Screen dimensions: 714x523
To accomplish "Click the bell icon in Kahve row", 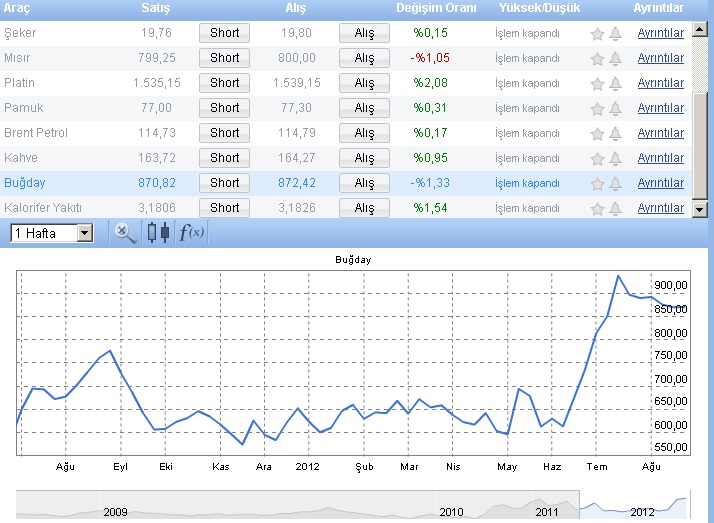I will pyautogui.click(x=615, y=158).
